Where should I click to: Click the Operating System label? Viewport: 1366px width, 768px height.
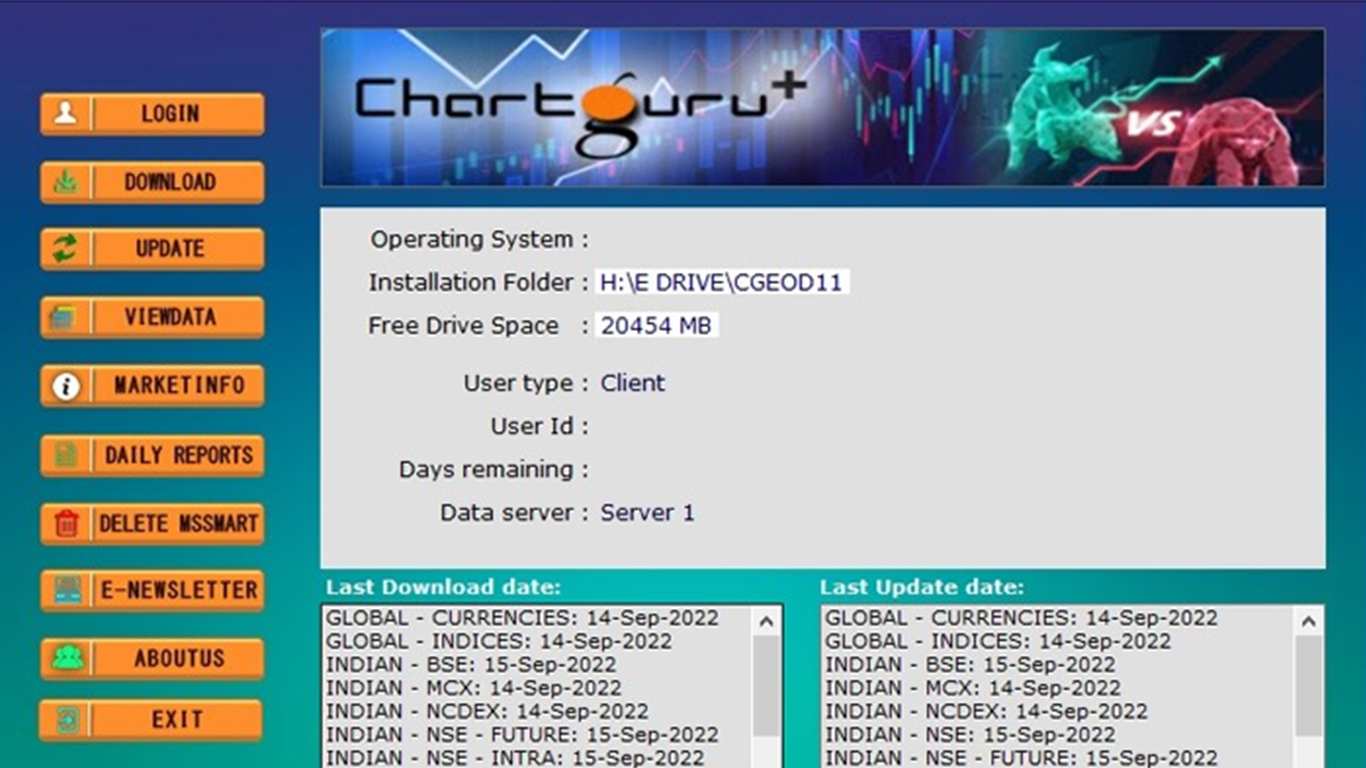(x=480, y=240)
